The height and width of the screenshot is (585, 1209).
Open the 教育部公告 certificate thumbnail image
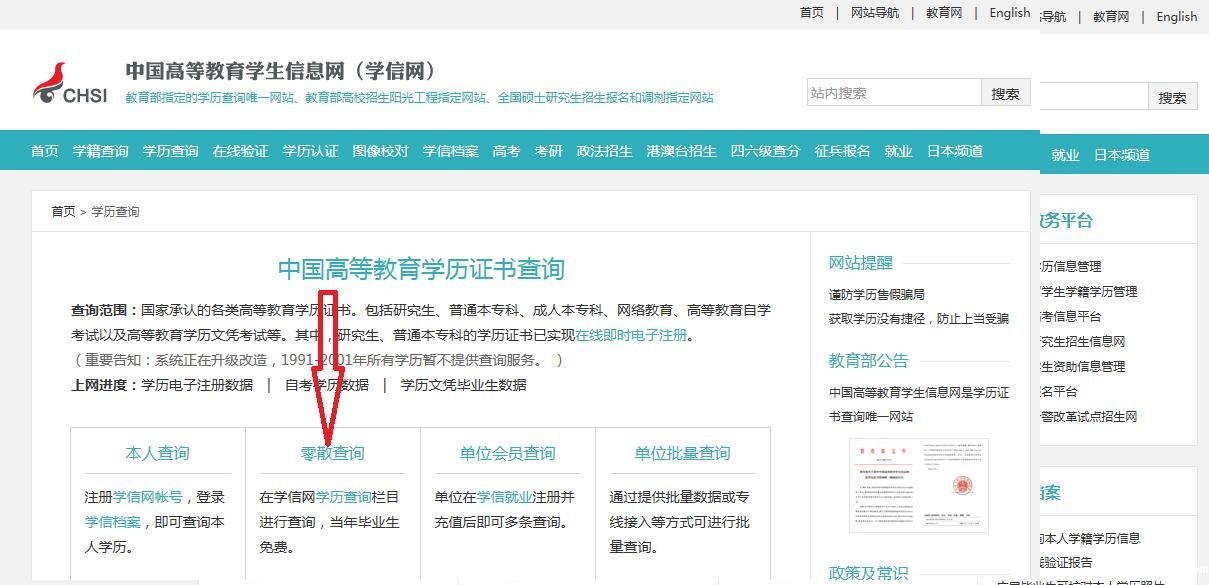tap(918, 484)
